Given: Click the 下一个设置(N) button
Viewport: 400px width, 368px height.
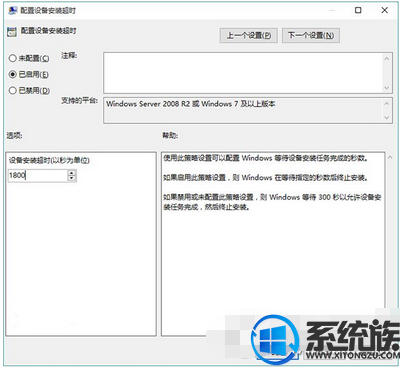Looking at the screenshot, I should pos(311,35).
